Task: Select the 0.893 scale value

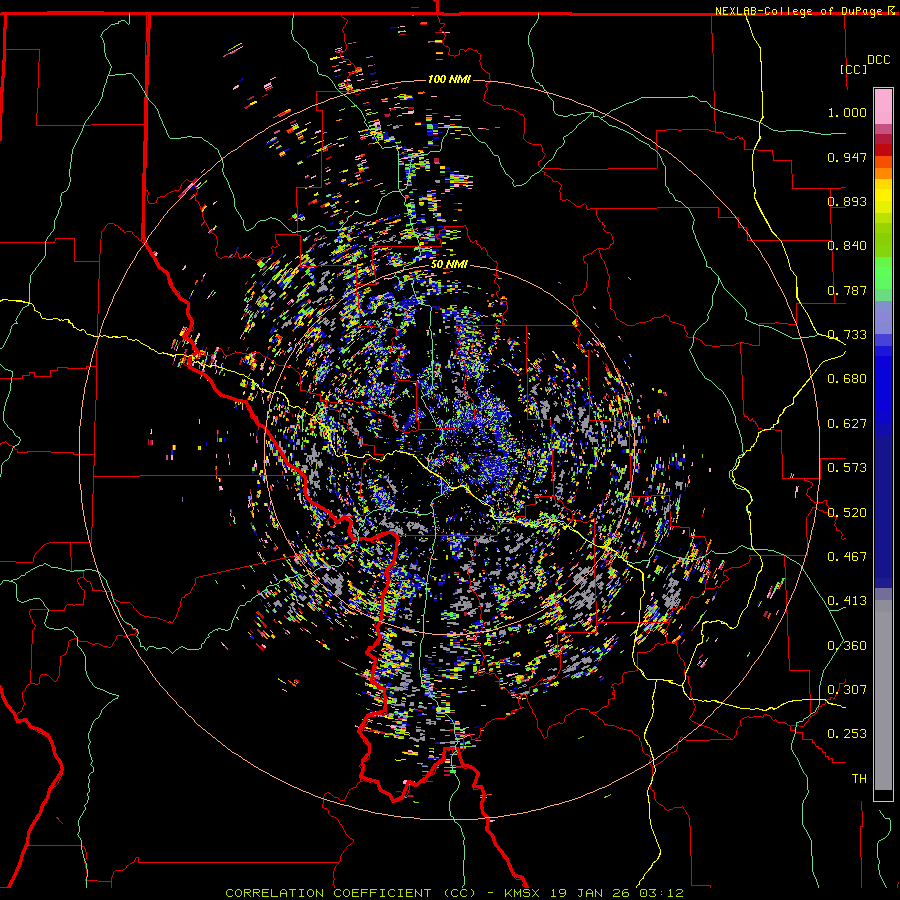Action: 847,201
